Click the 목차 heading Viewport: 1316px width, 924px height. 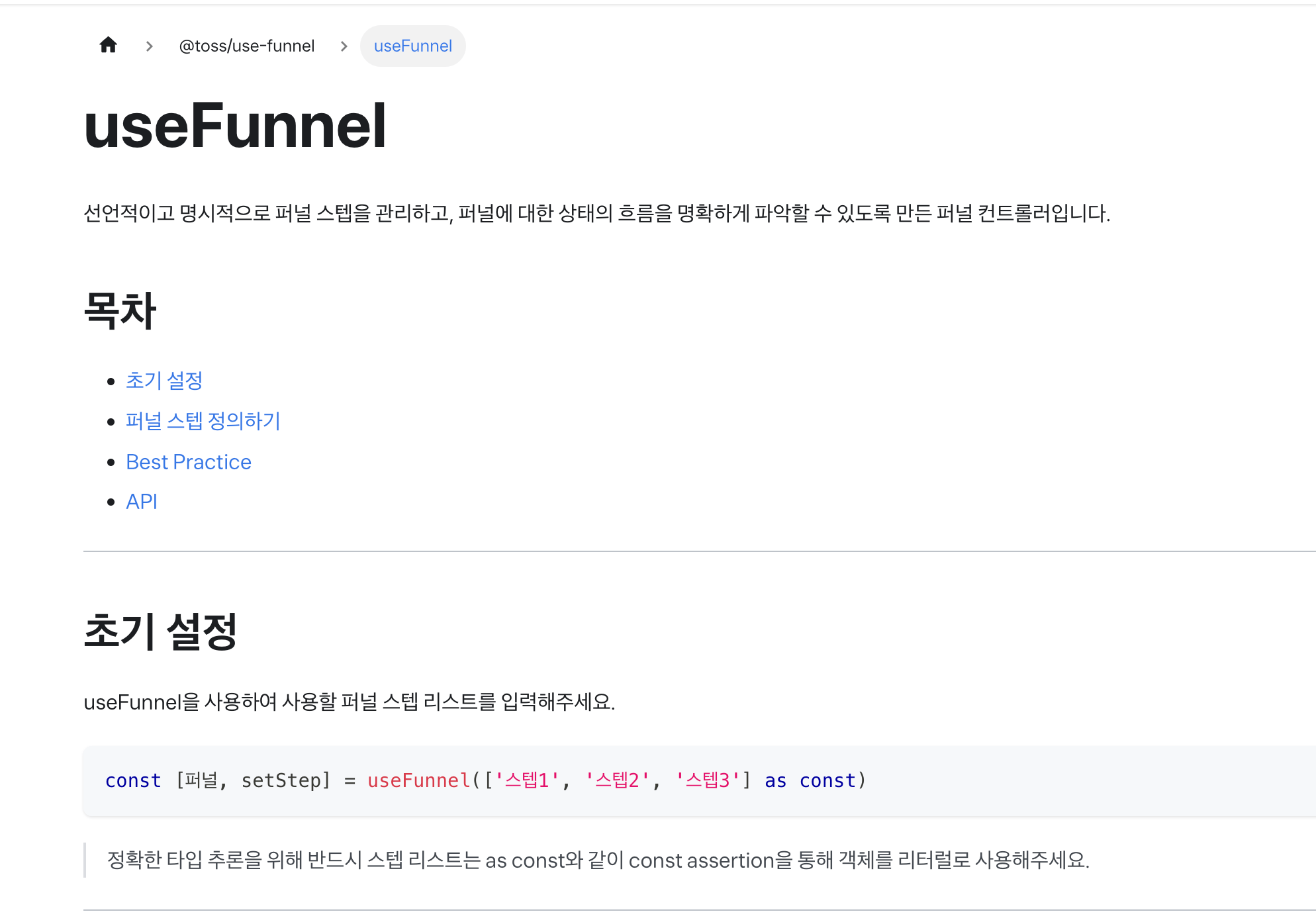120,310
